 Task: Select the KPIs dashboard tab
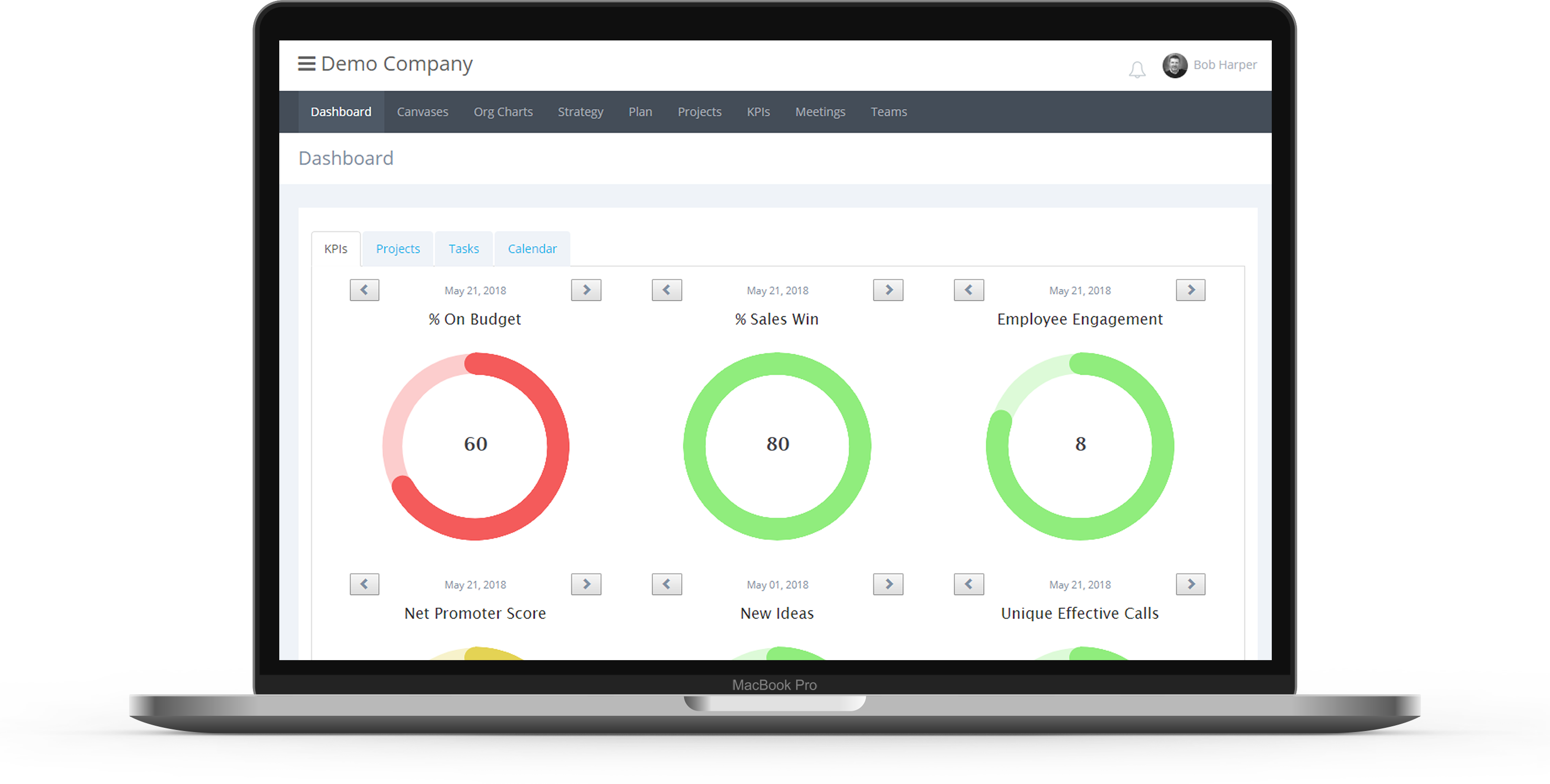[x=336, y=249]
